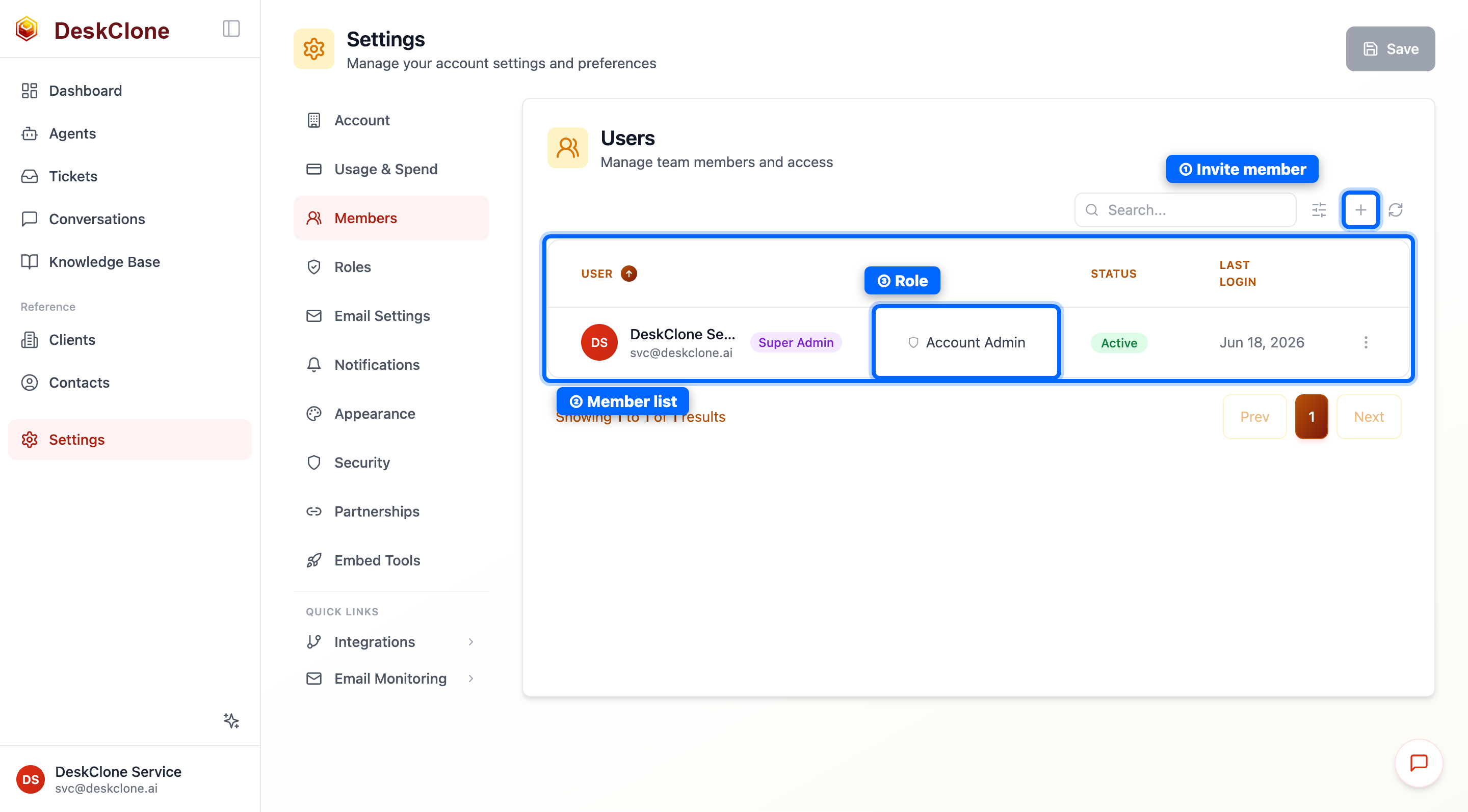This screenshot has width=1468, height=812.
Task: Open Conversations section
Action: click(130, 219)
